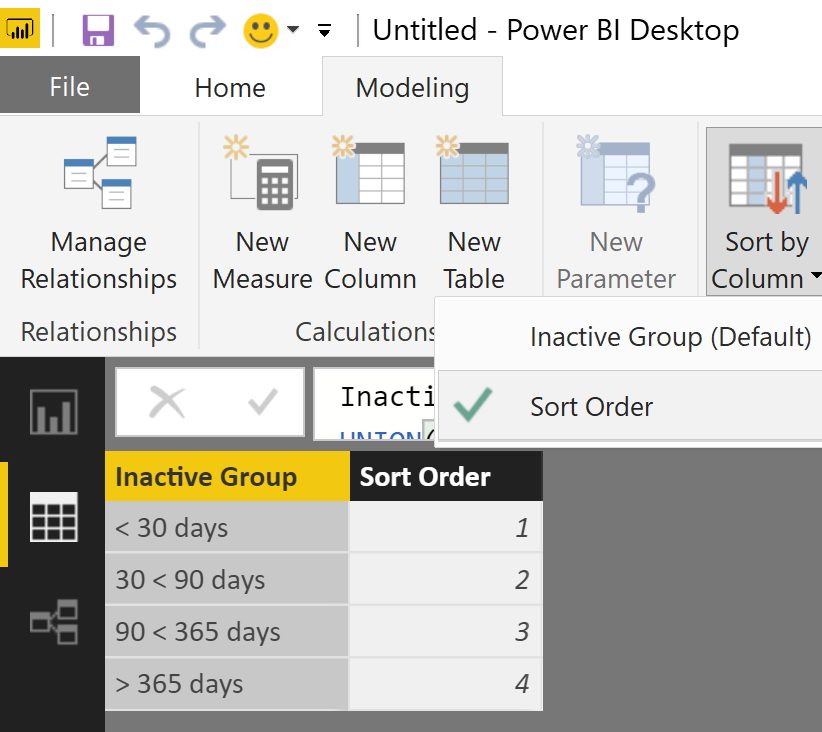822x732 pixels.
Task: Open Manage Relationships
Action: pyautogui.click(x=99, y=213)
